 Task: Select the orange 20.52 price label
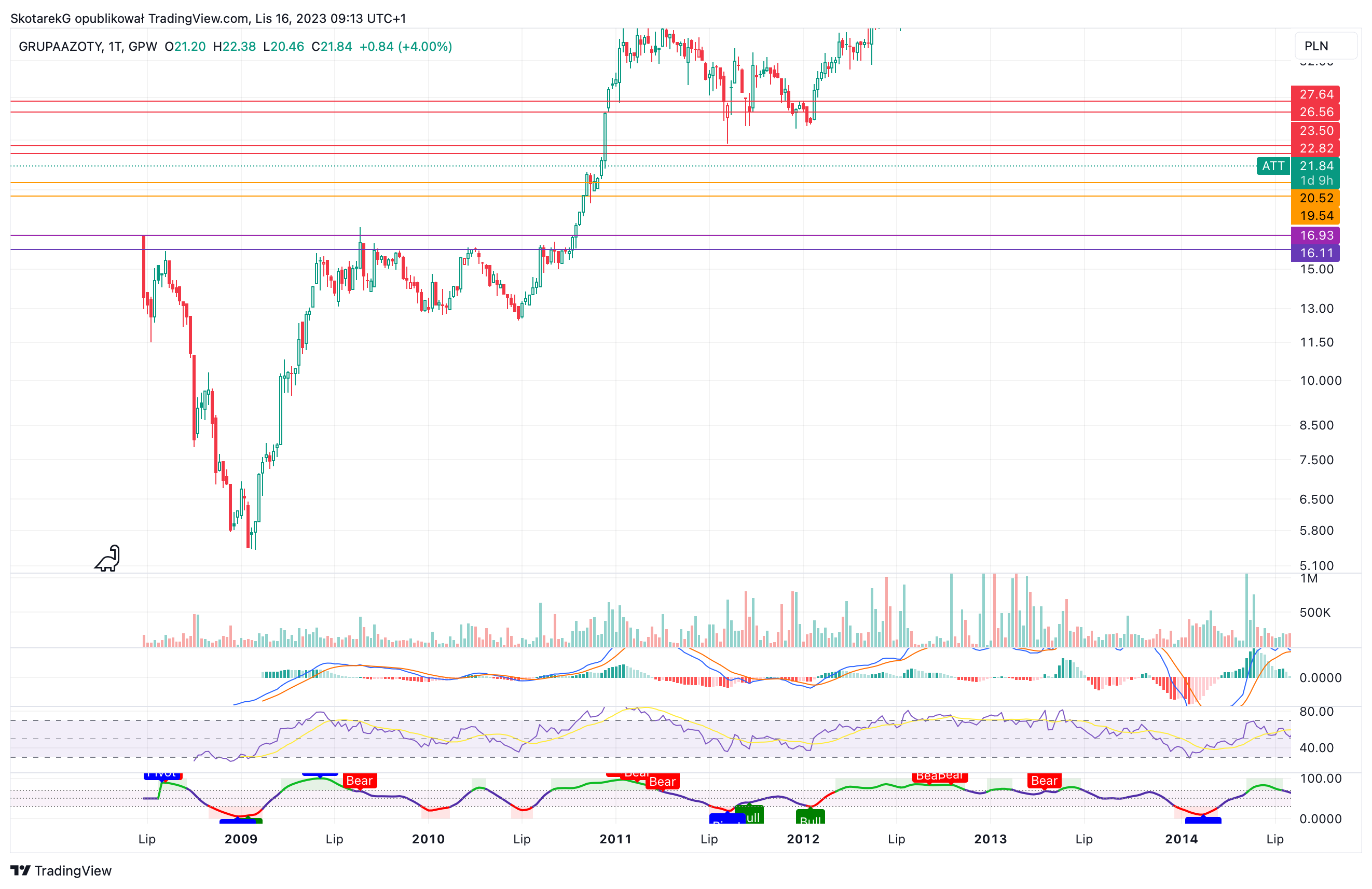tap(1315, 198)
